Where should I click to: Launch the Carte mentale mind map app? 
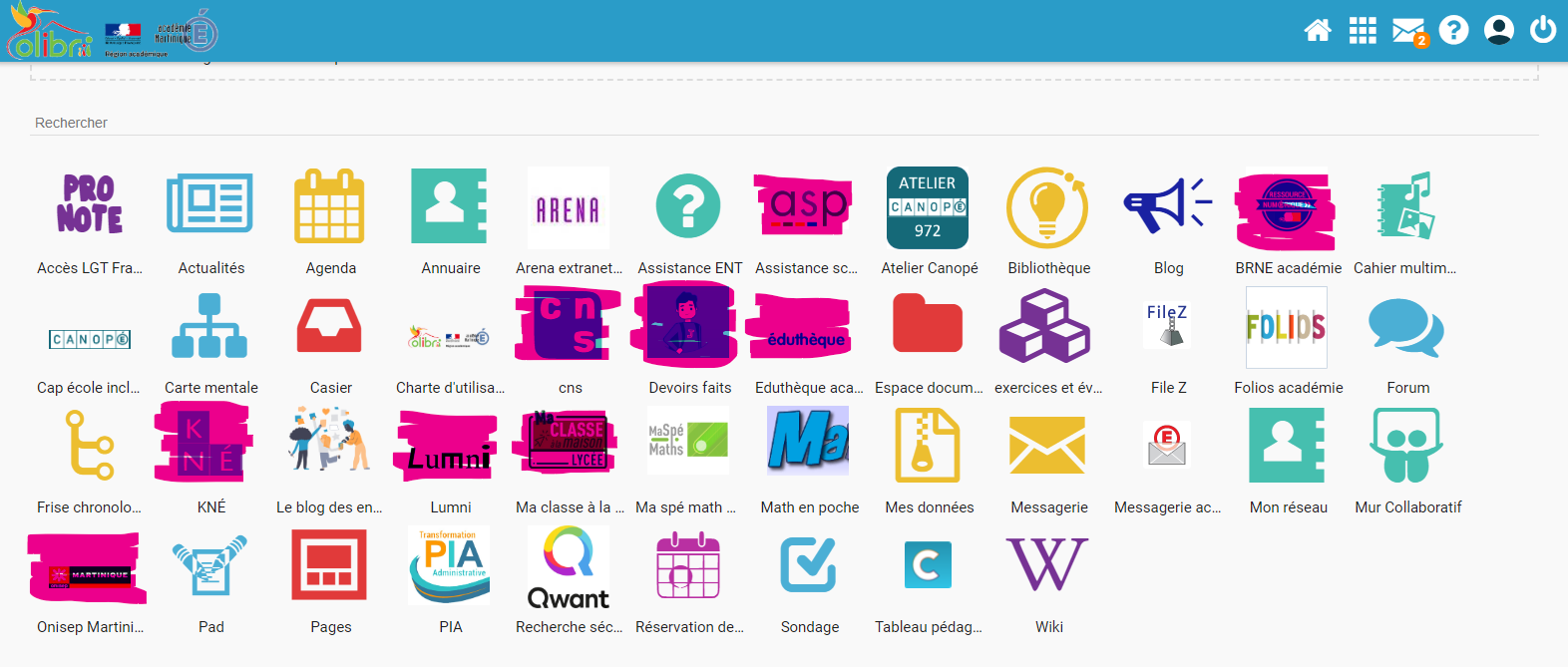[x=209, y=327]
